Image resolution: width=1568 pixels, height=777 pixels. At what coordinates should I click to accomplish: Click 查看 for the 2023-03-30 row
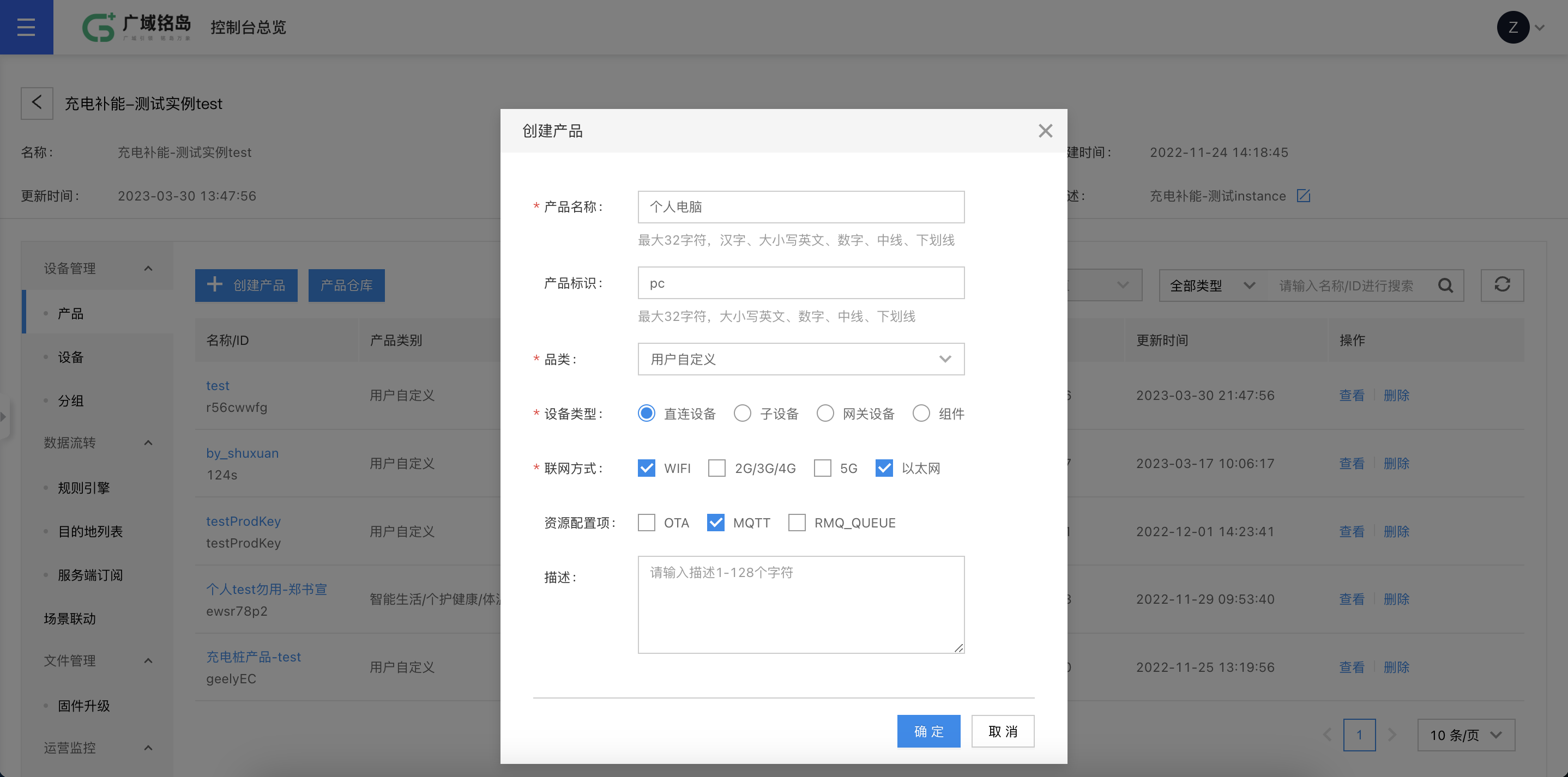[1352, 395]
